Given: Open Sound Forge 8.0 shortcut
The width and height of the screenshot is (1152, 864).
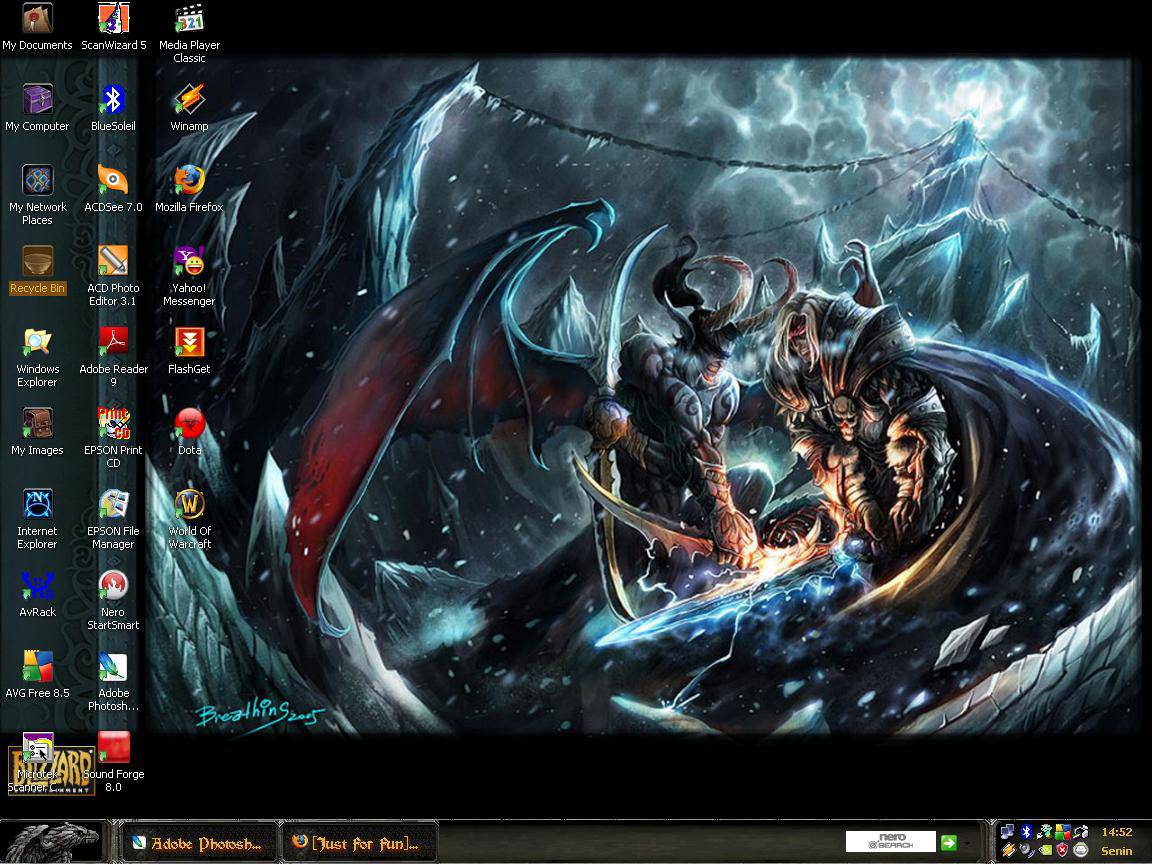Looking at the screenshot, I should click(113, 762).
